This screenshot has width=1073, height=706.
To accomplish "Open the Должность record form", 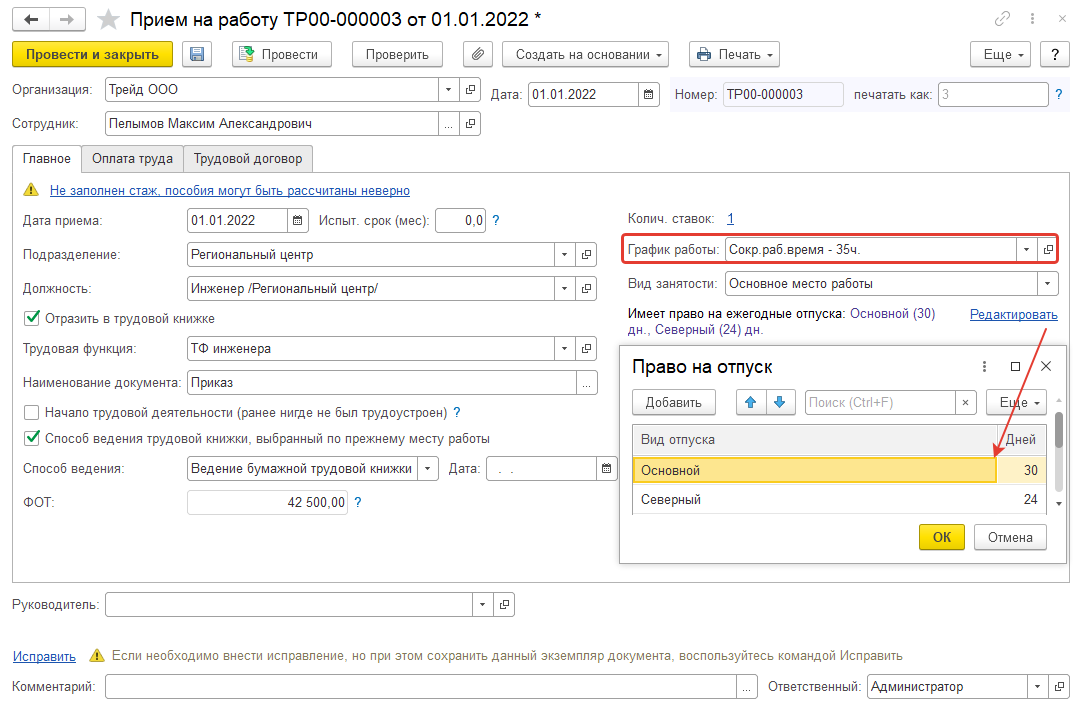I will (x=586, y=289).
